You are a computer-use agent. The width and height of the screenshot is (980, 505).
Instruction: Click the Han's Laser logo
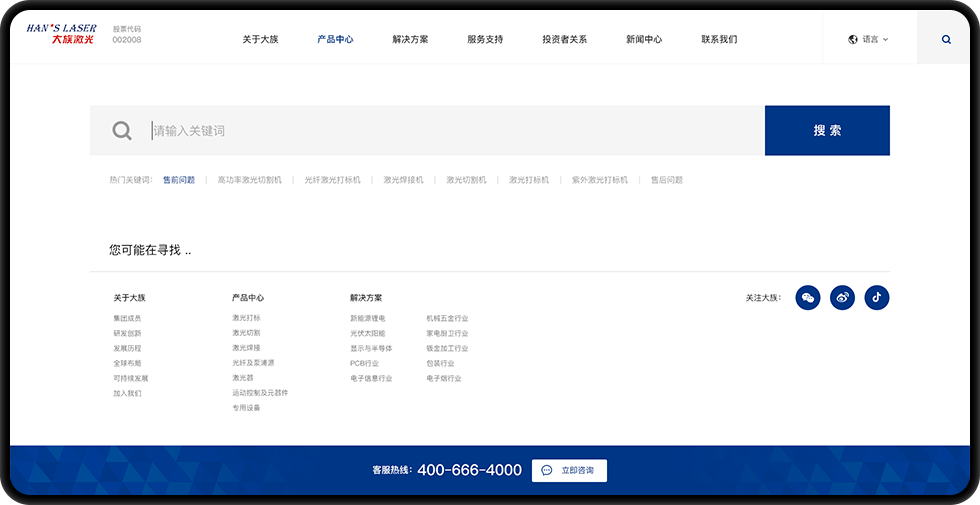point(62,35)
